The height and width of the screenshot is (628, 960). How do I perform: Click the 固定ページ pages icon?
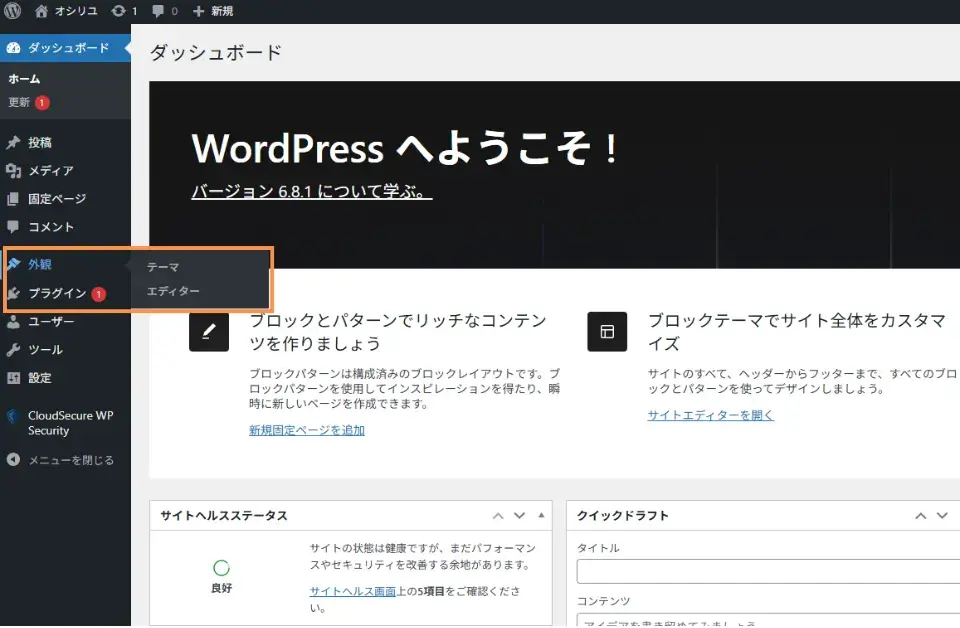point(13,199)
